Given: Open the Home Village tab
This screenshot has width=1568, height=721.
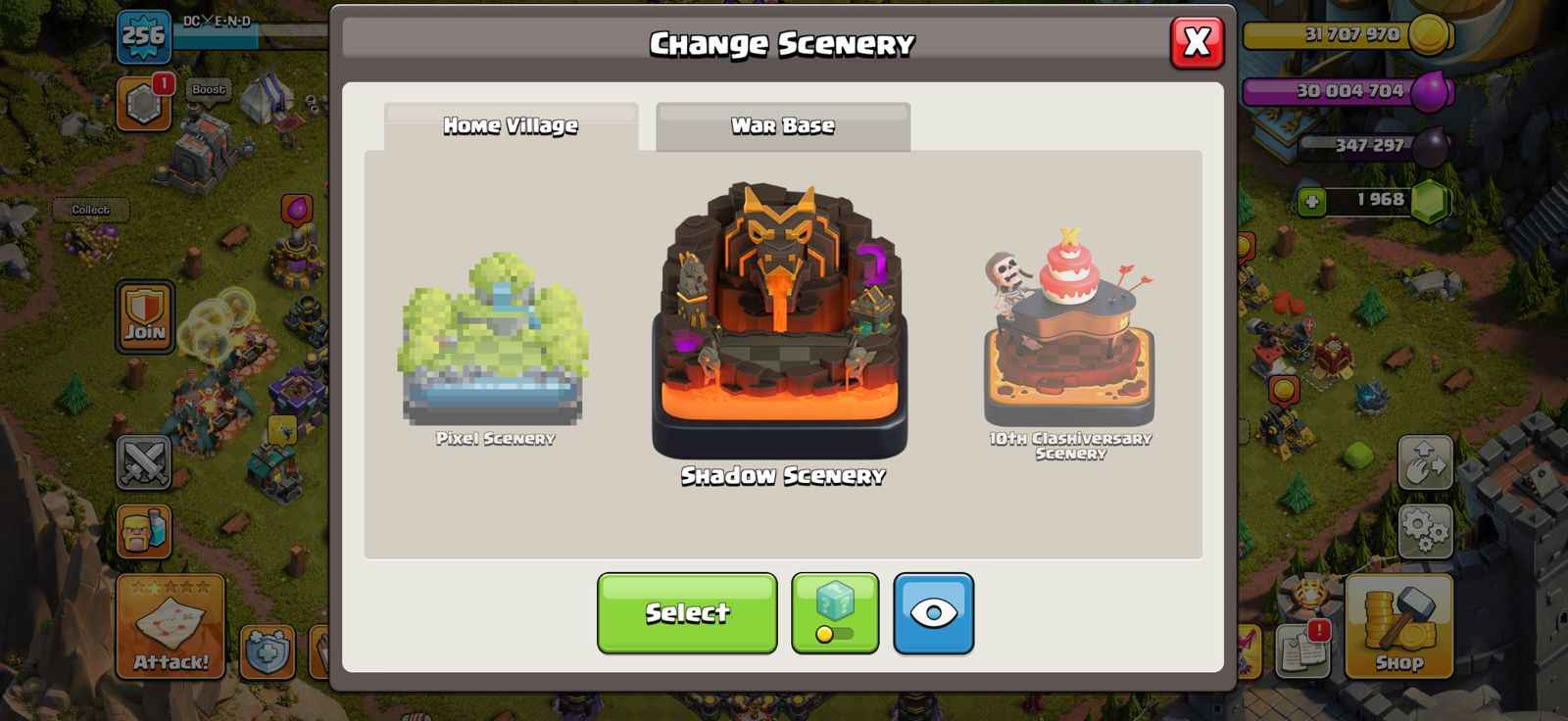Looking at the screenshot, I should point(511,126).
